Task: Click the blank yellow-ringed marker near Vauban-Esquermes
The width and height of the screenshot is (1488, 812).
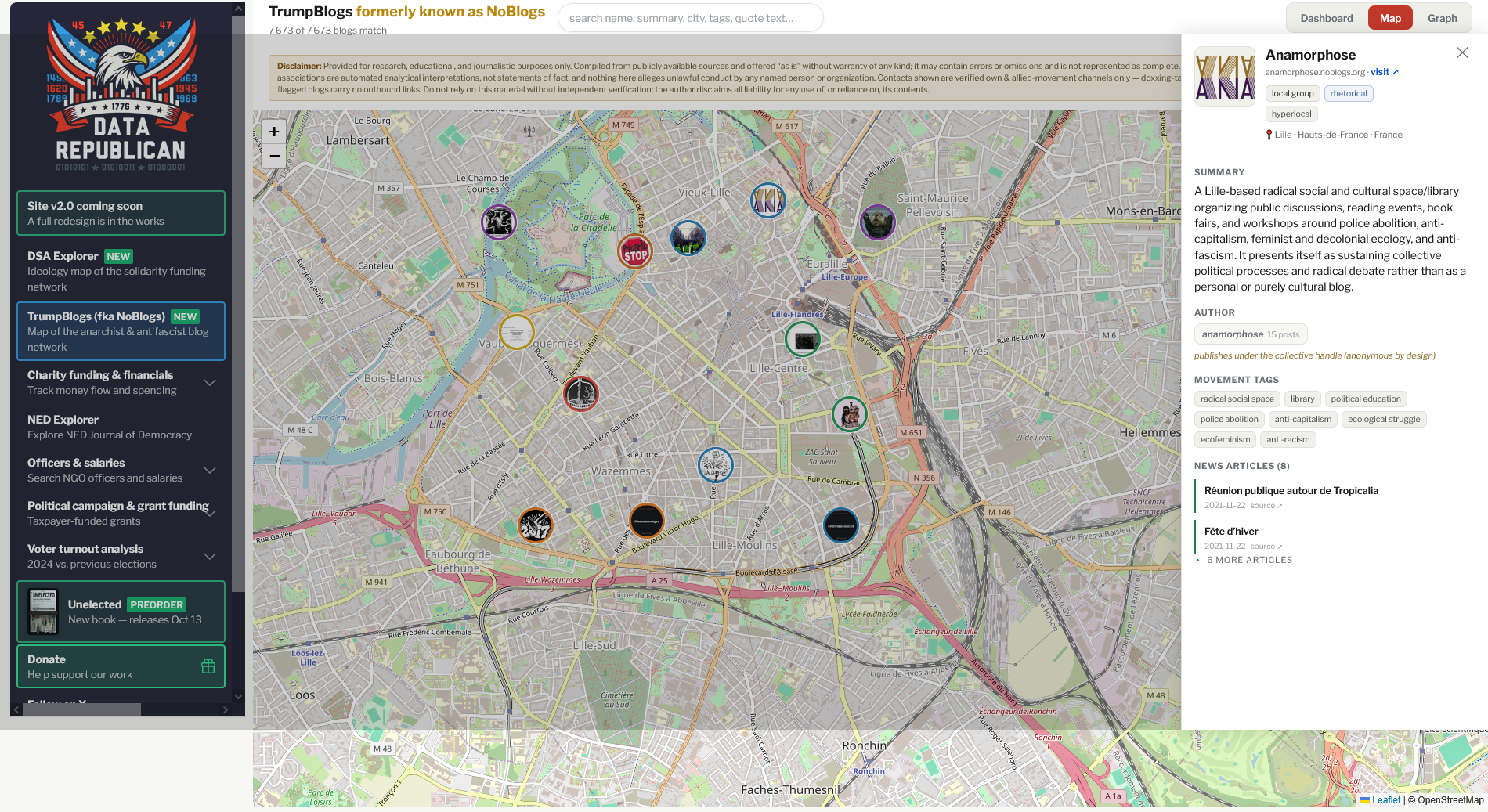Action: pyautogui.click(x=517, y=331)
